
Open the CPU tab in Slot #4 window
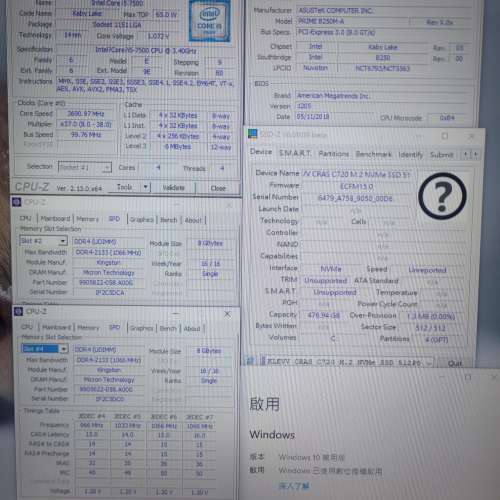27,327
